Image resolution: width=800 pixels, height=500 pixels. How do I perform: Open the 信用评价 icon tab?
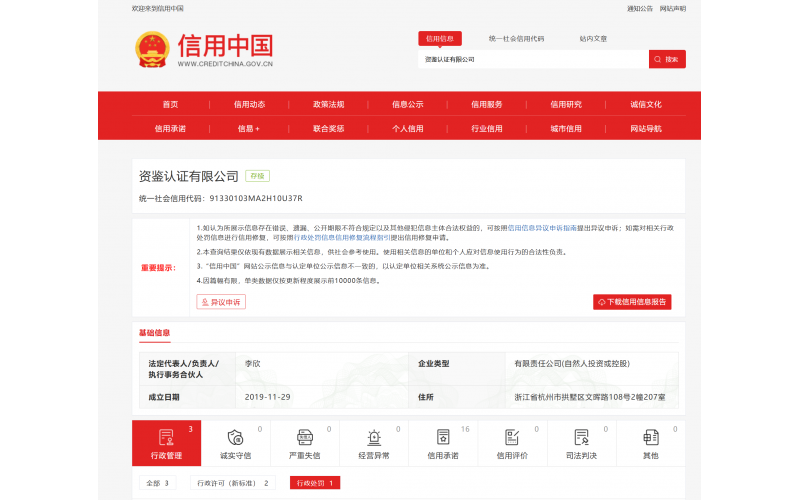click(x=512, y=443)
